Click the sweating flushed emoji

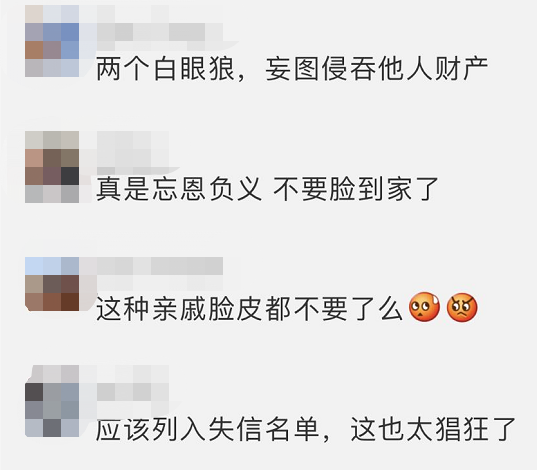[424, 307]
